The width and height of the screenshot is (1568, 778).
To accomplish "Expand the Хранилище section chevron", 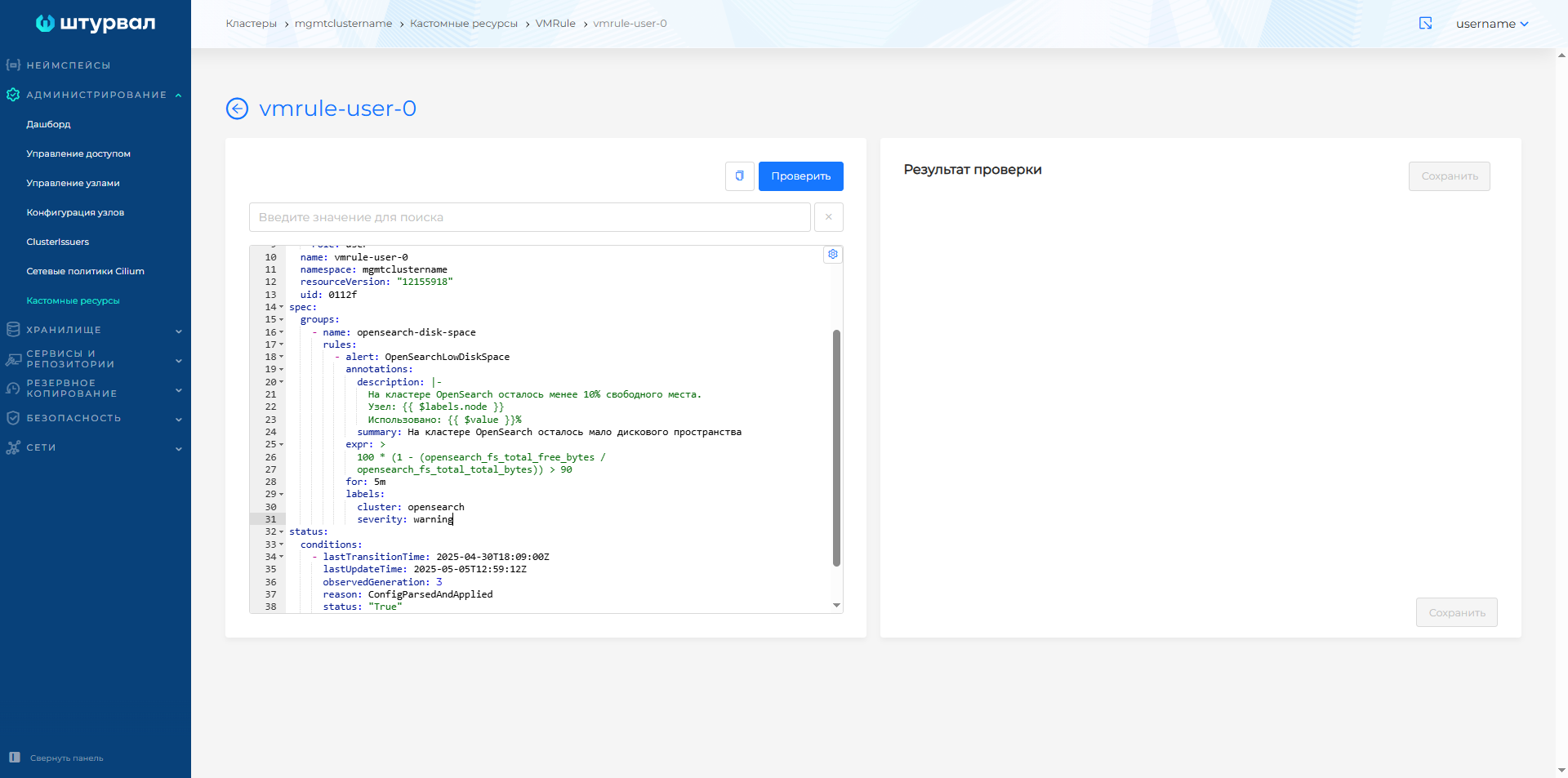I will [178, 331].
